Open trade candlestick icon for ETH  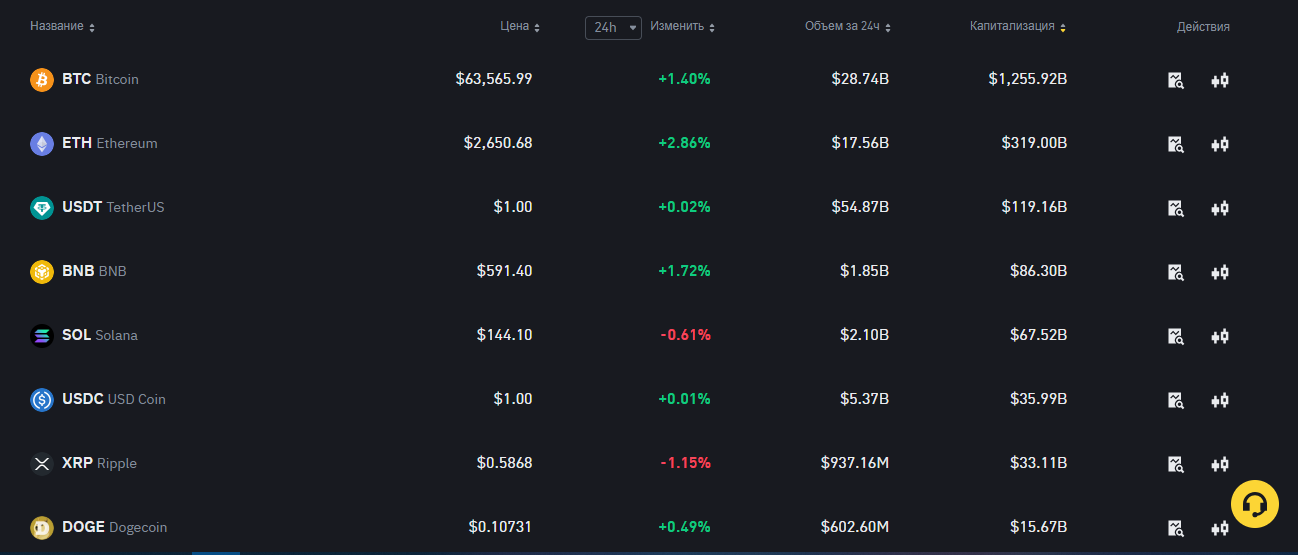pos(1219,144)
